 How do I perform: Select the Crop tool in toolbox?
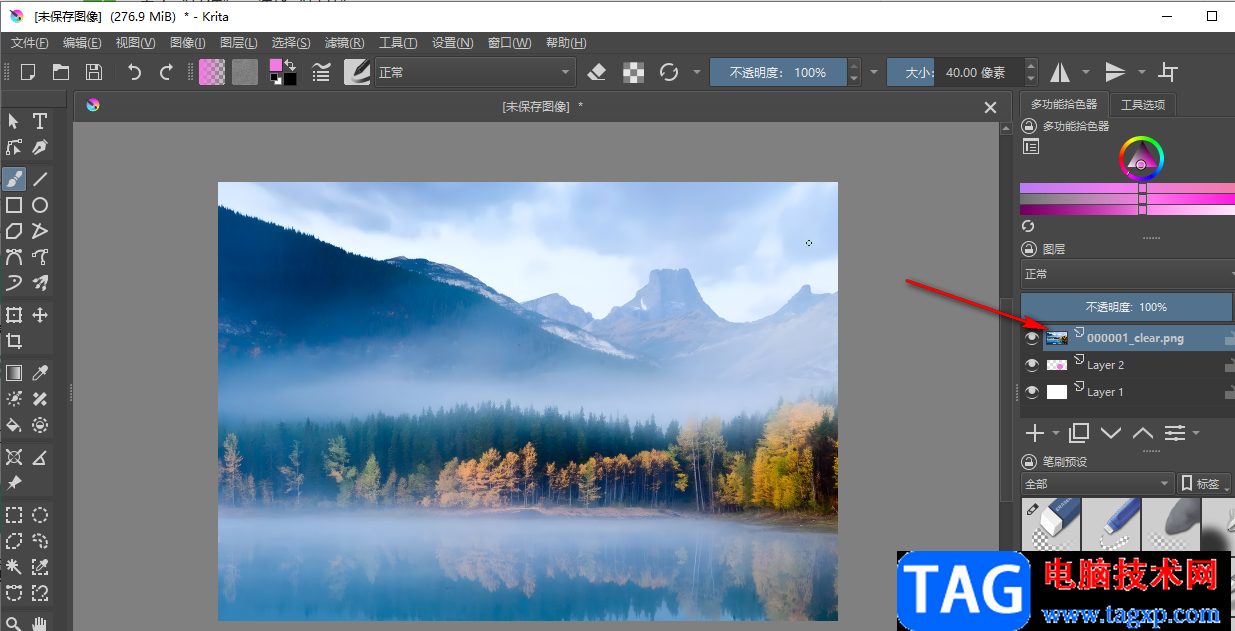[x=14, y=341]
